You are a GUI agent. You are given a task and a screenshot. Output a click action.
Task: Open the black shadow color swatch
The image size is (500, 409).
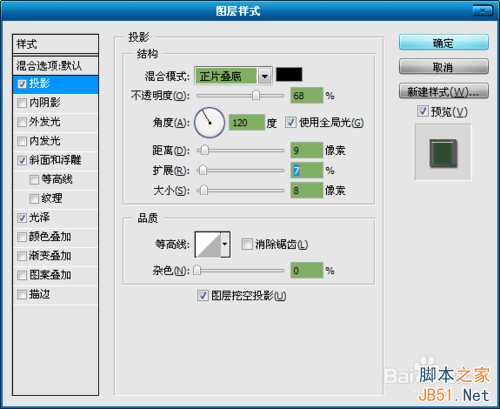coord(289,74)
